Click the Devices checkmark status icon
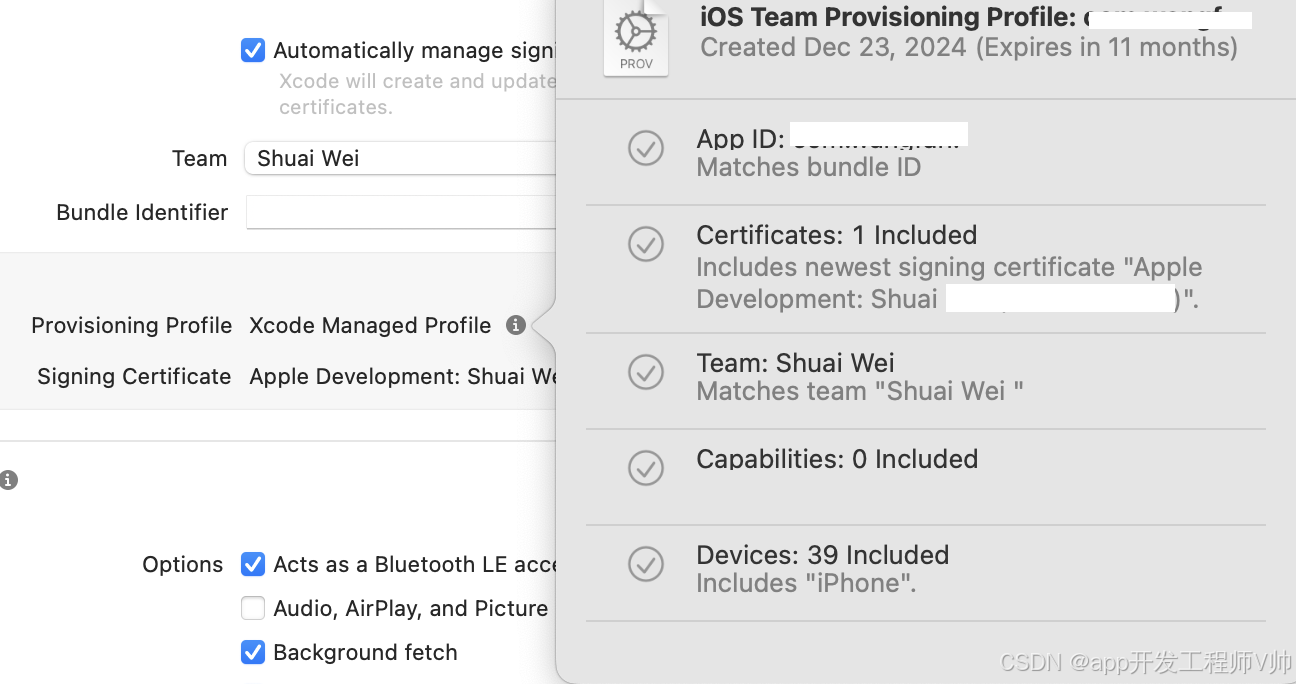Viewport: 1296px width, 684px height. (x=646, y=563)
